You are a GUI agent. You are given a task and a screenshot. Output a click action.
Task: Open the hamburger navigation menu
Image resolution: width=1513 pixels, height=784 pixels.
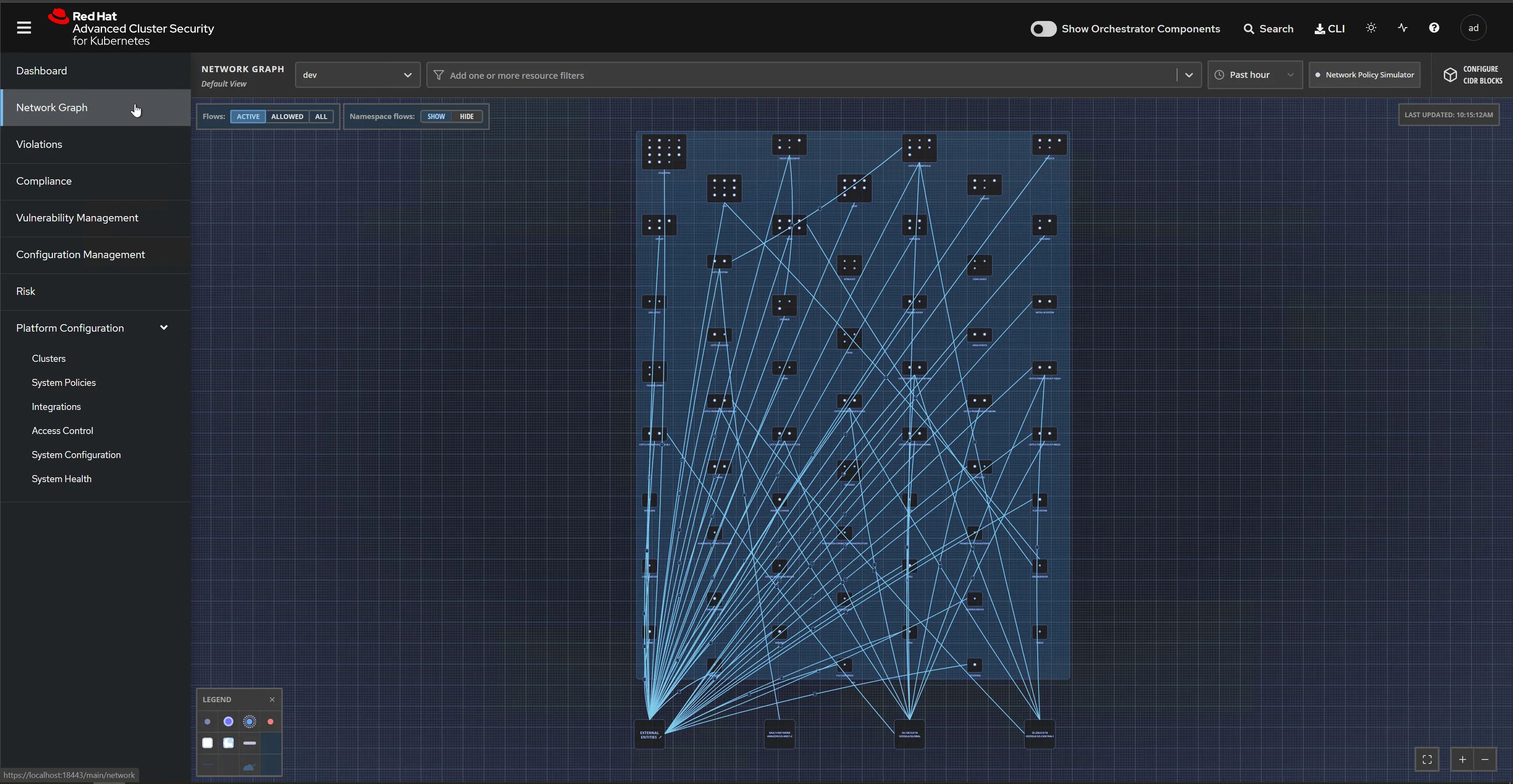point(24,27)
